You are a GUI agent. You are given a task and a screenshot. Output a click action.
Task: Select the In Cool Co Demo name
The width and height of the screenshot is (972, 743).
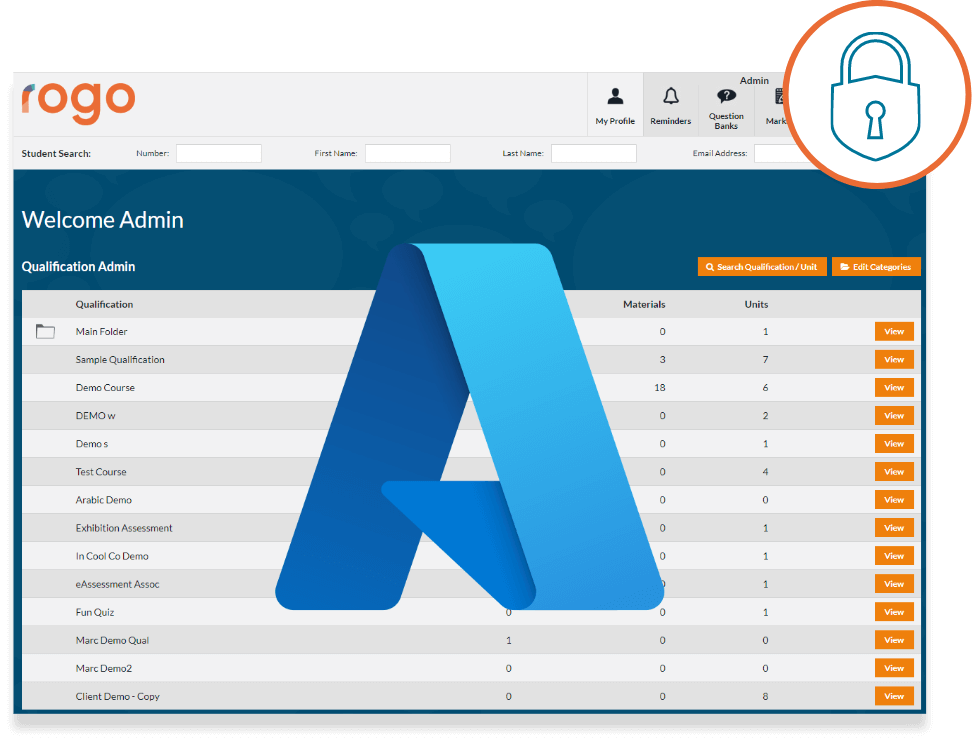coord(112,556)
